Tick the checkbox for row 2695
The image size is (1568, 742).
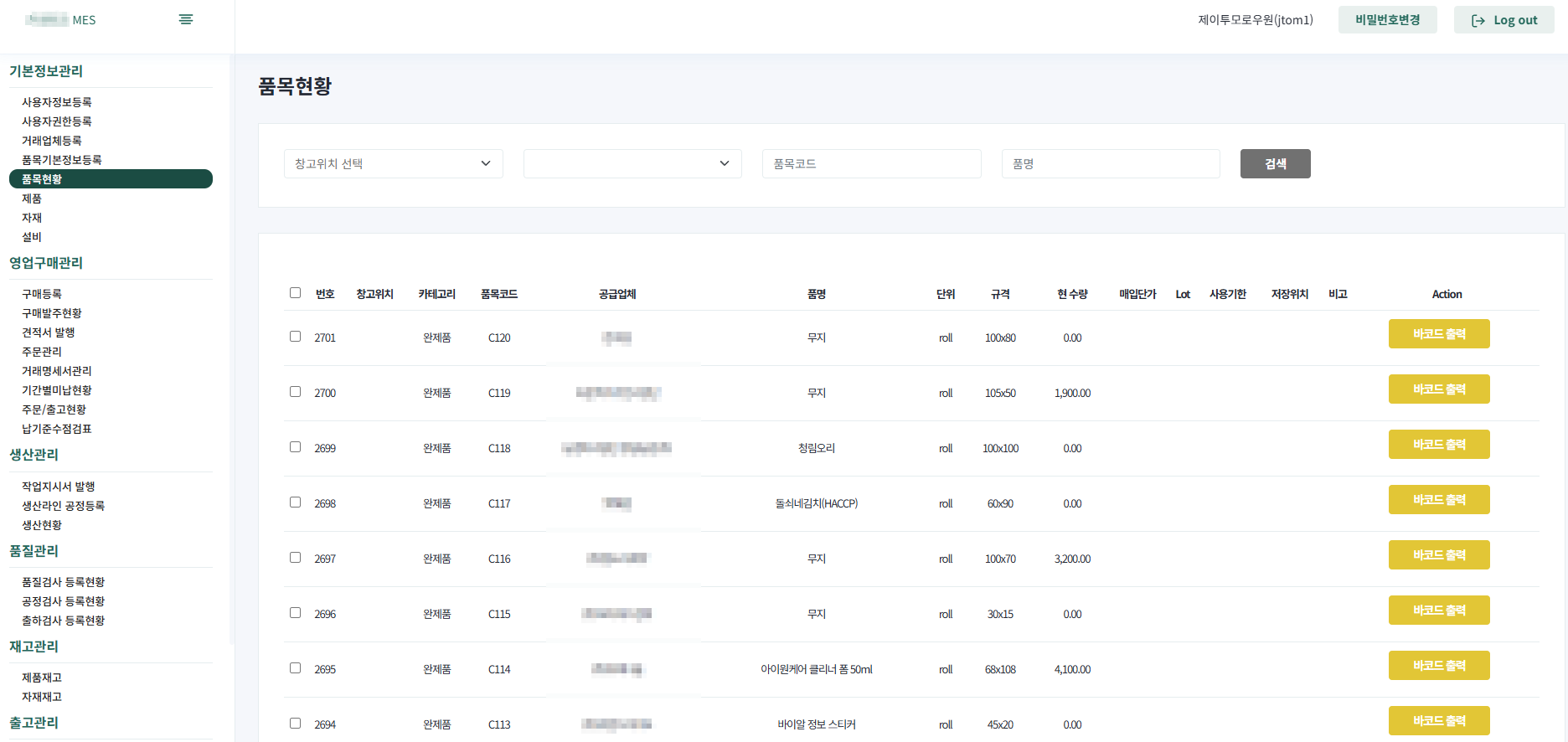click(295, 668)
